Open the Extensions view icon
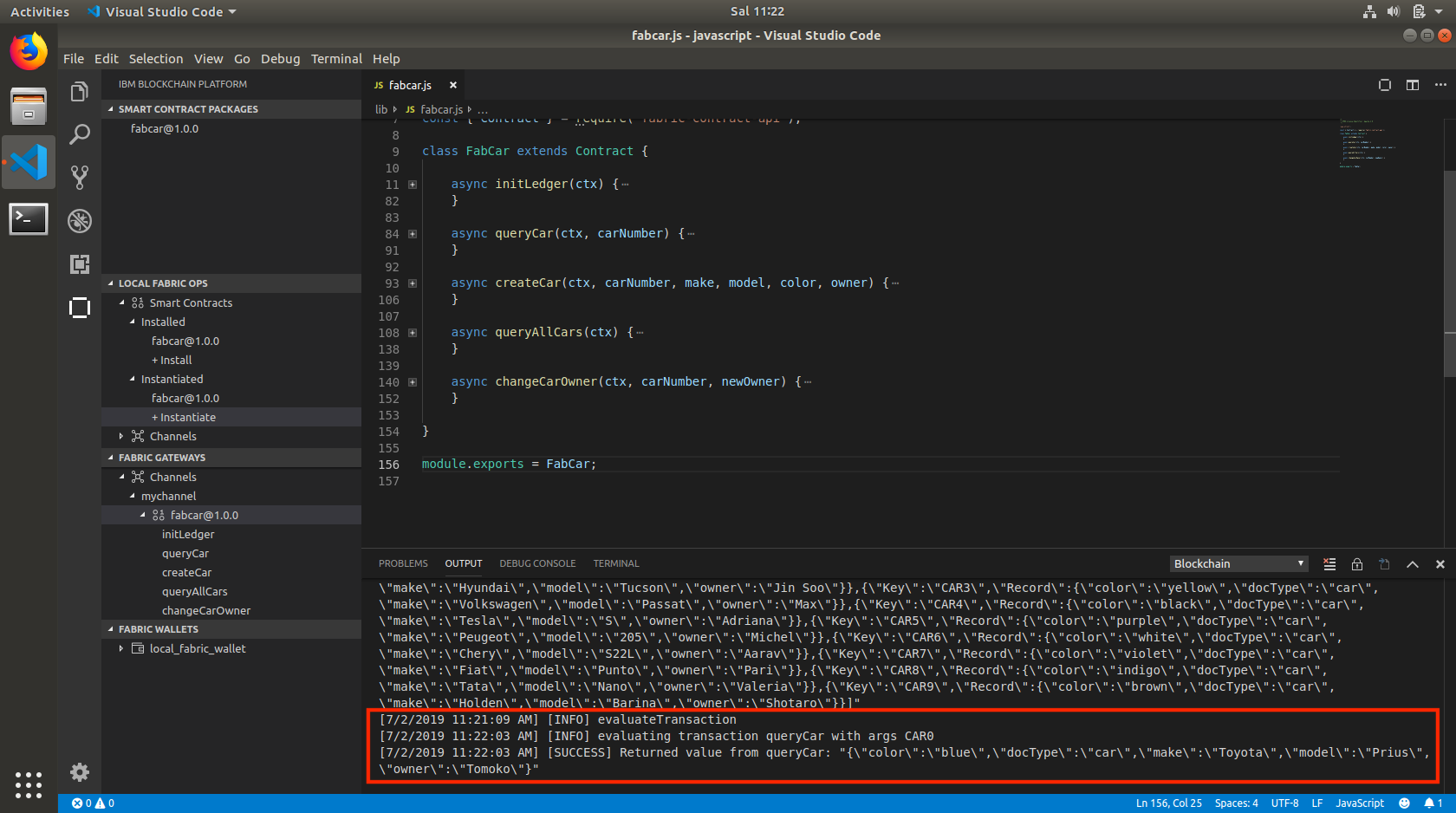 [79, 264]
